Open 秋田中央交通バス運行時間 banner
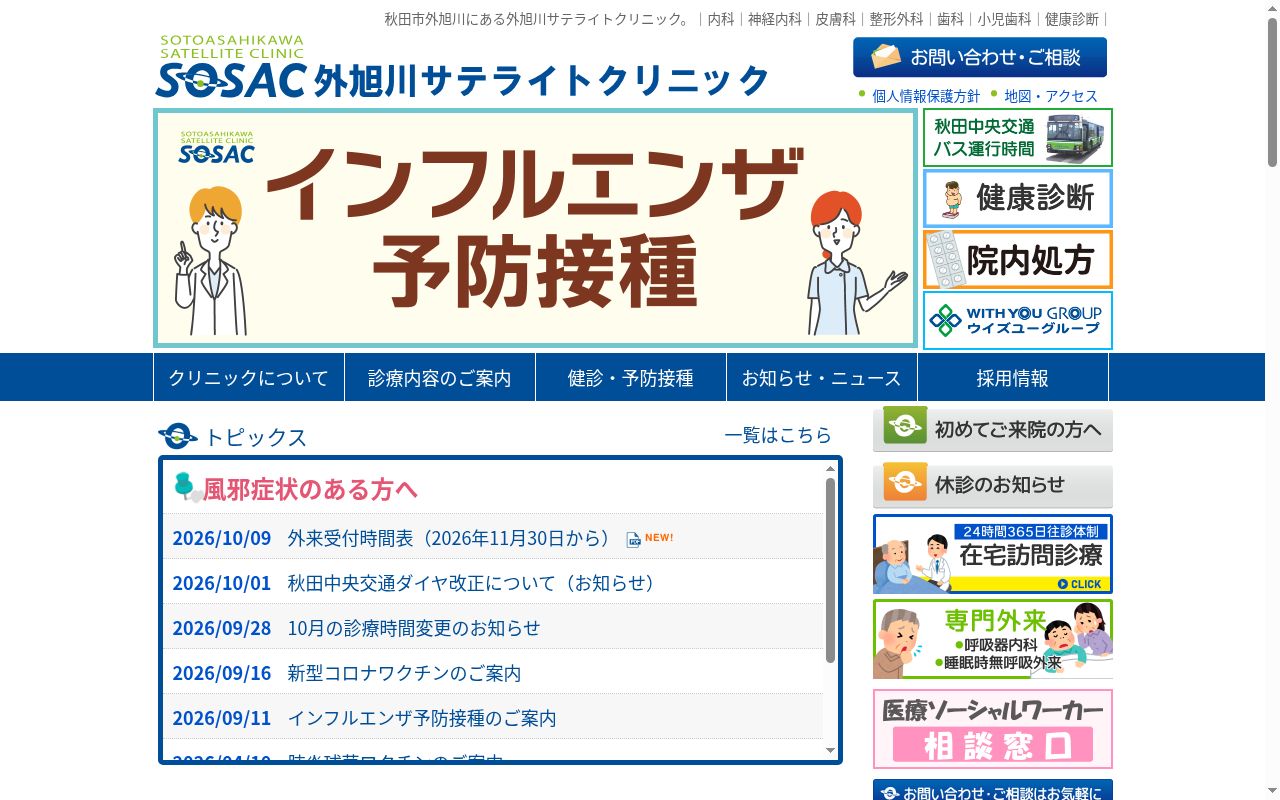Viewport: 1280px width, 800px height. 1018,137
